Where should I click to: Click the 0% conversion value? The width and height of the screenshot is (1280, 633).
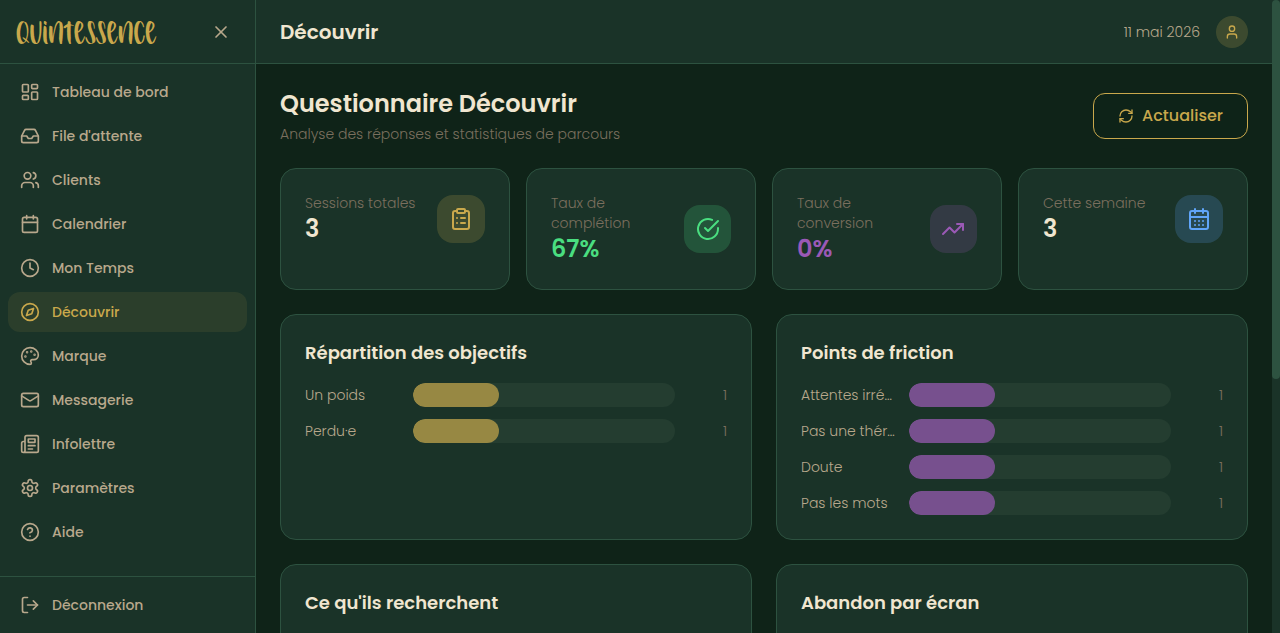click(815, 249)
